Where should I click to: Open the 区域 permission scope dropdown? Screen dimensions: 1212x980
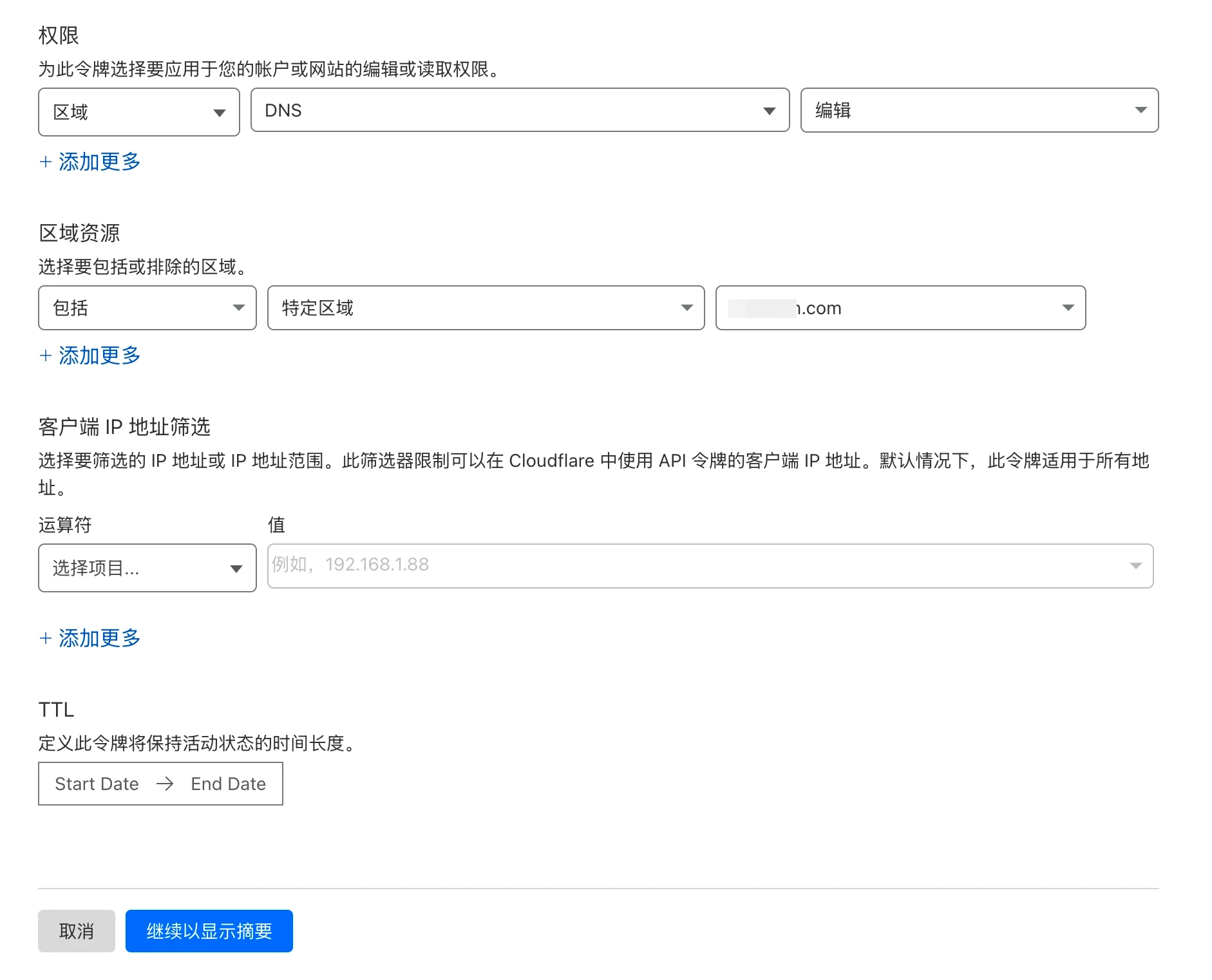coord(138,112)
